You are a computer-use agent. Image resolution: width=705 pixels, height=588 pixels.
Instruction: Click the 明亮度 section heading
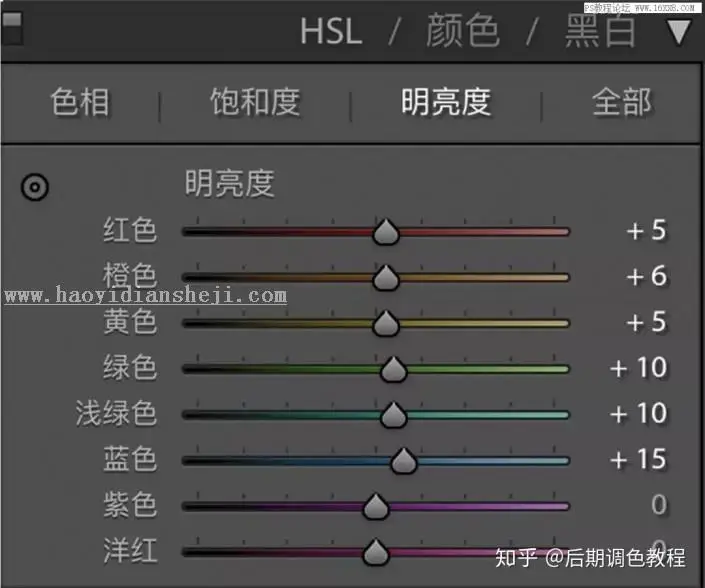[230, 183]
